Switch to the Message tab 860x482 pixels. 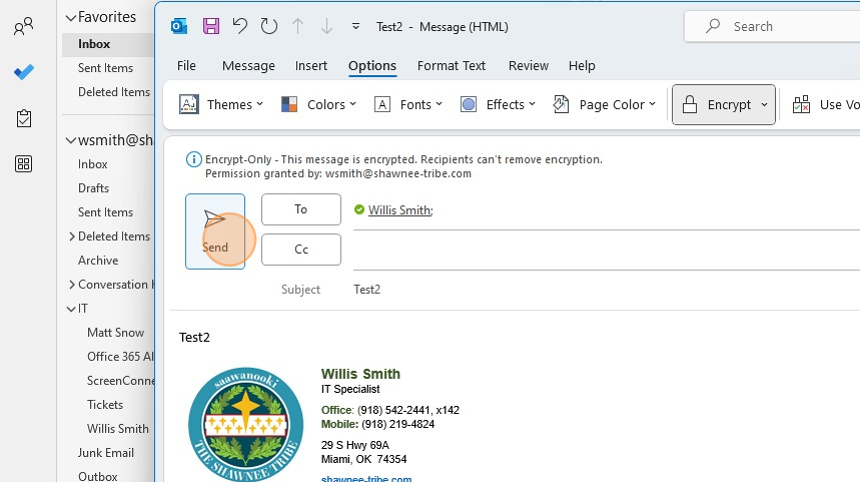pos(248,66)
